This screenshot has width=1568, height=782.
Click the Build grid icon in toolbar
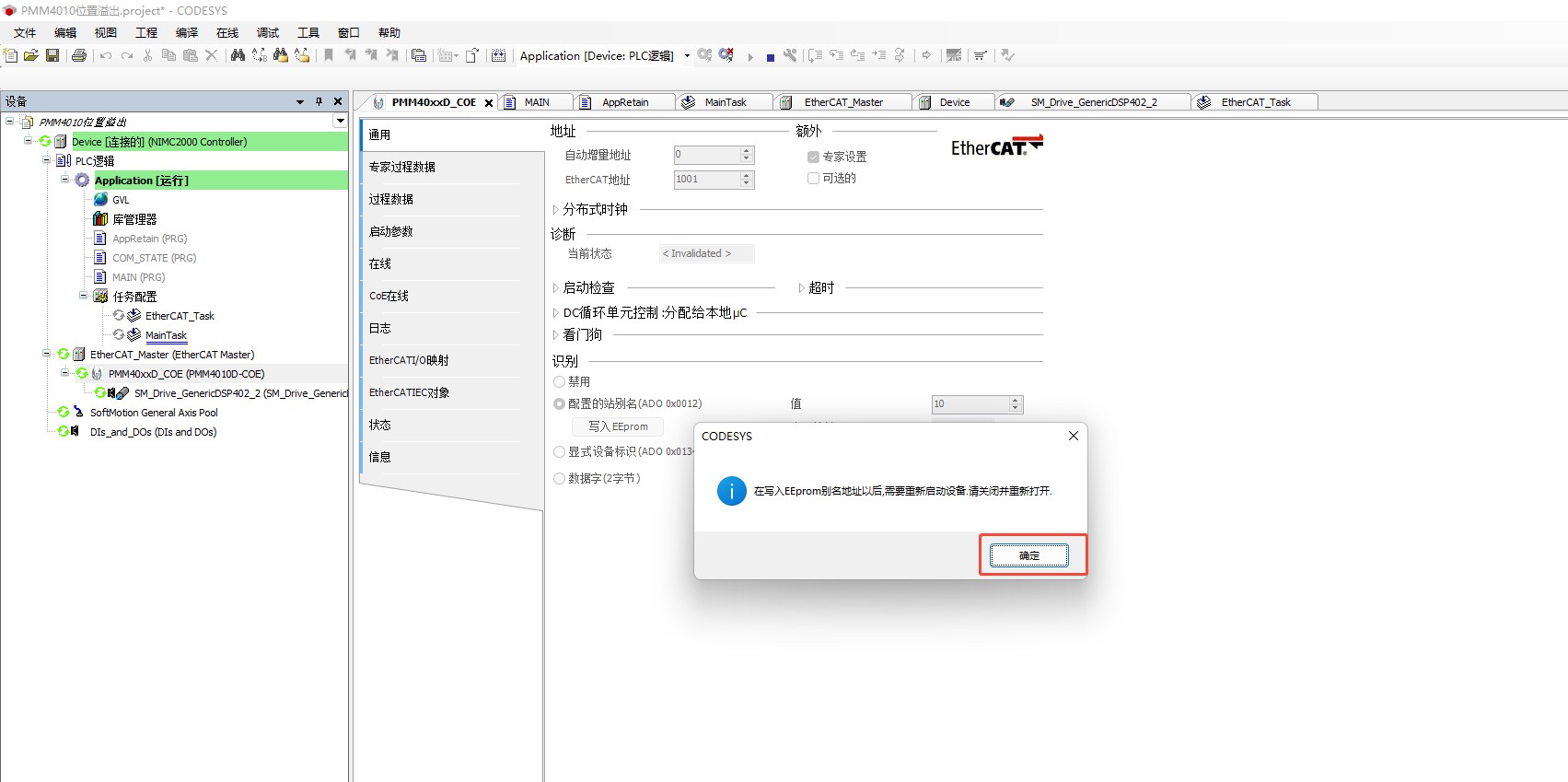pyautogui.click(x=499, y=55)
